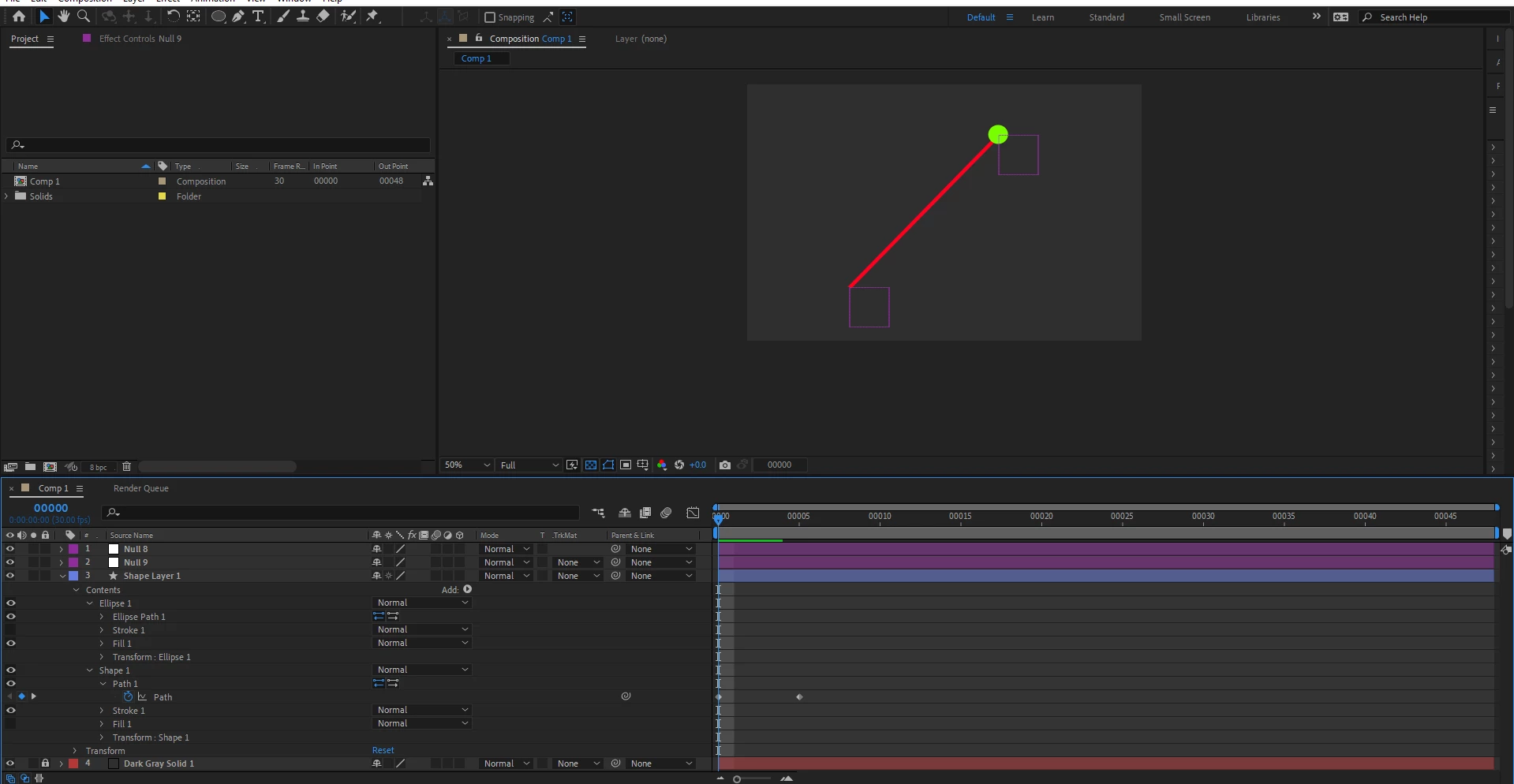Screen dimensions: 1514x784
Task: Open Shape Layer 1 Parent dropdown
Action: (661, 576)
